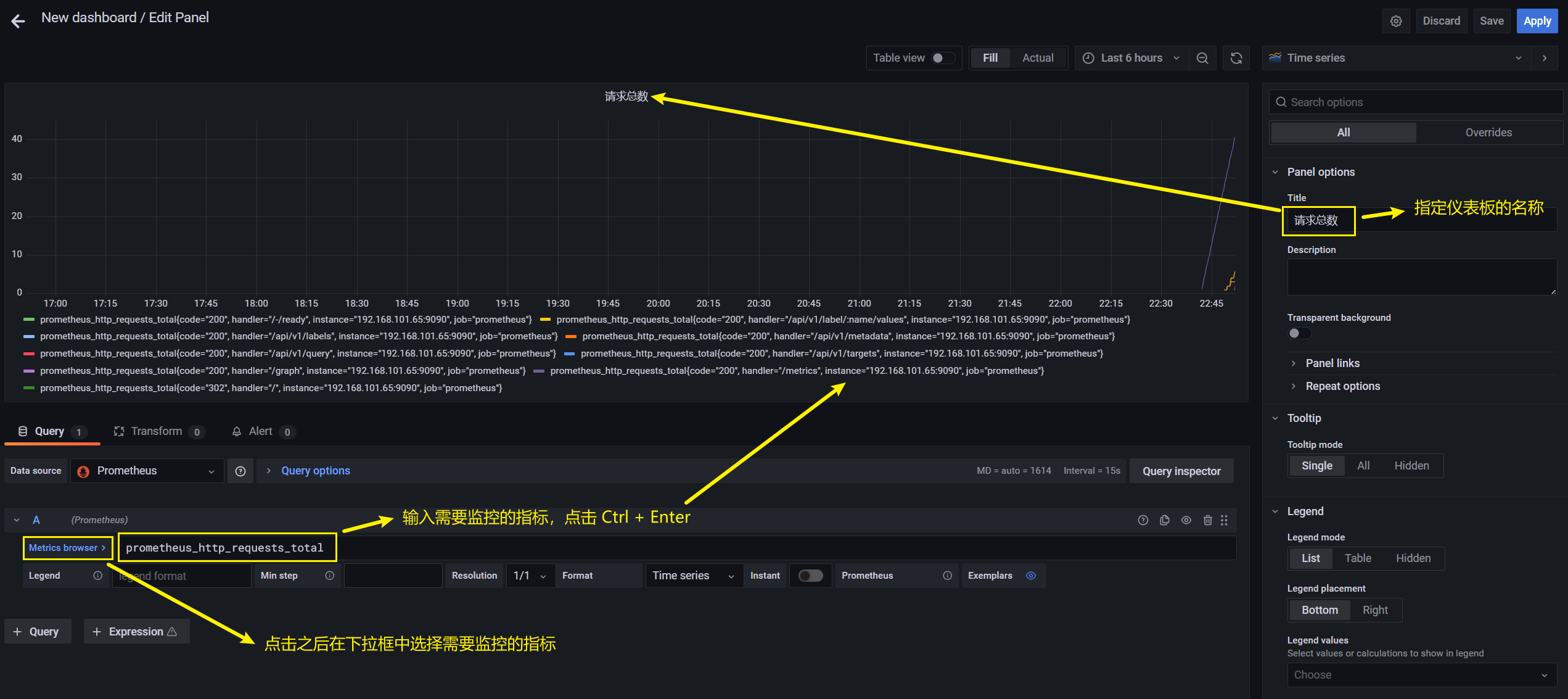Delete query A using trash icon
The height and width of the screenshot is (699, 1568).
click(1207, 520)
